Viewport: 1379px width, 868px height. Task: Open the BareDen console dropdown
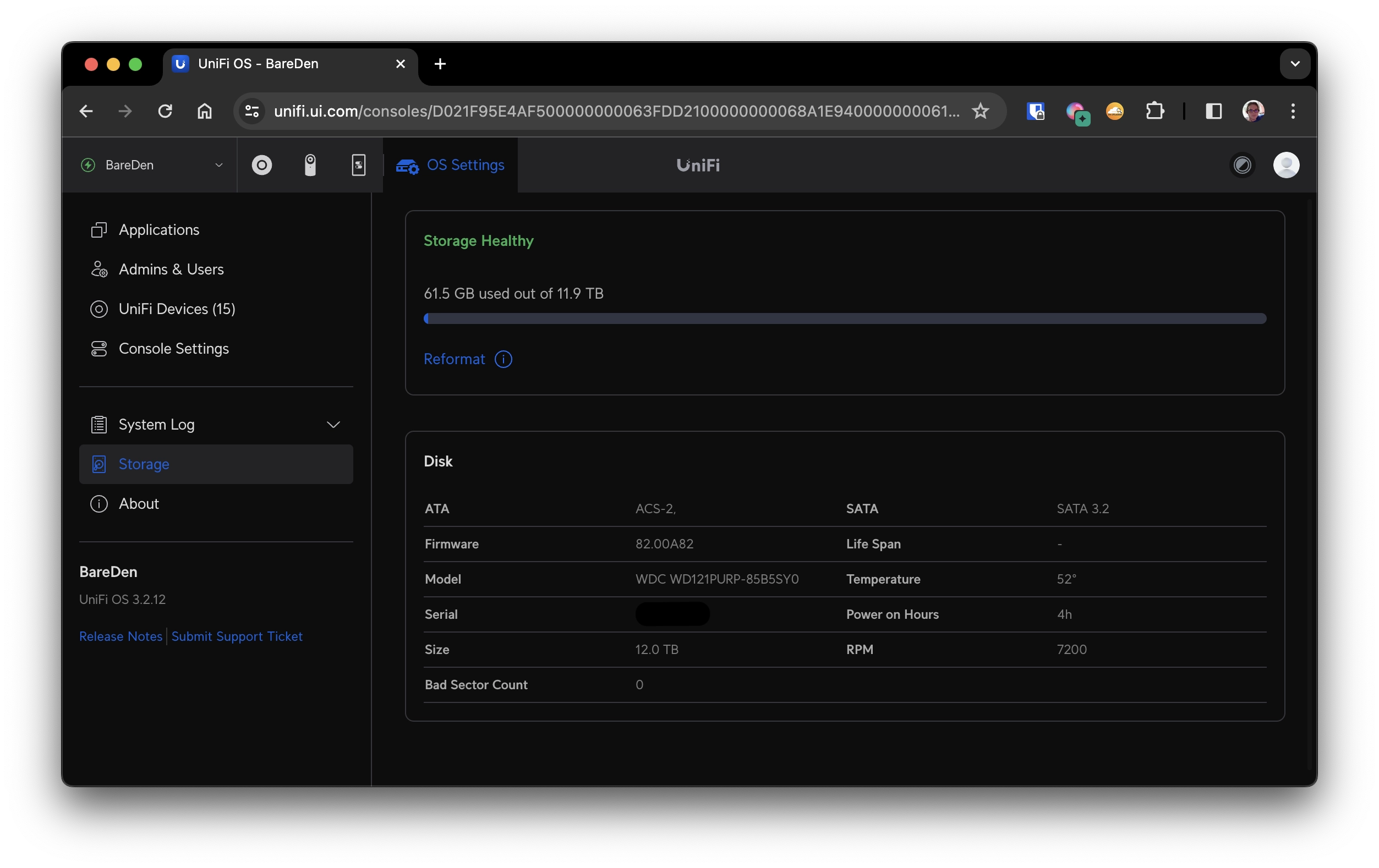point(151,165)
